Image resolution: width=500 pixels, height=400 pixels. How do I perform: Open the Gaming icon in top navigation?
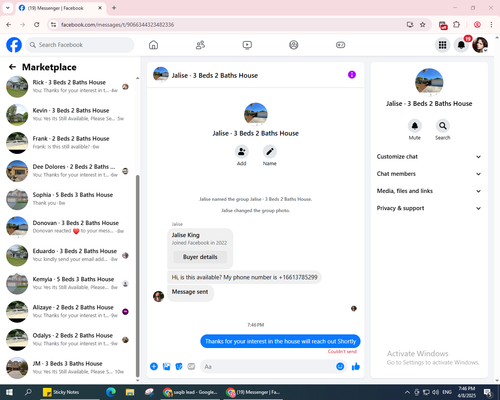340,45
